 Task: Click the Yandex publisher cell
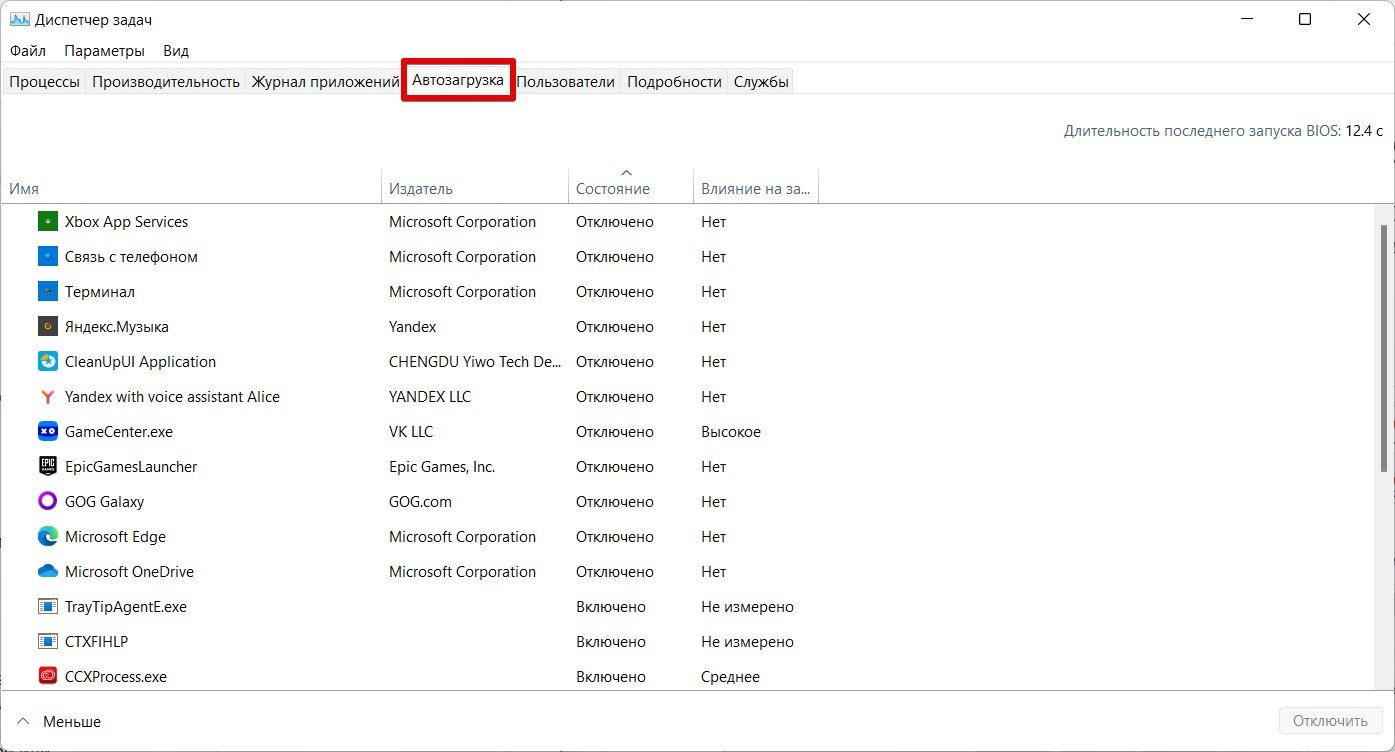(413, 327)
